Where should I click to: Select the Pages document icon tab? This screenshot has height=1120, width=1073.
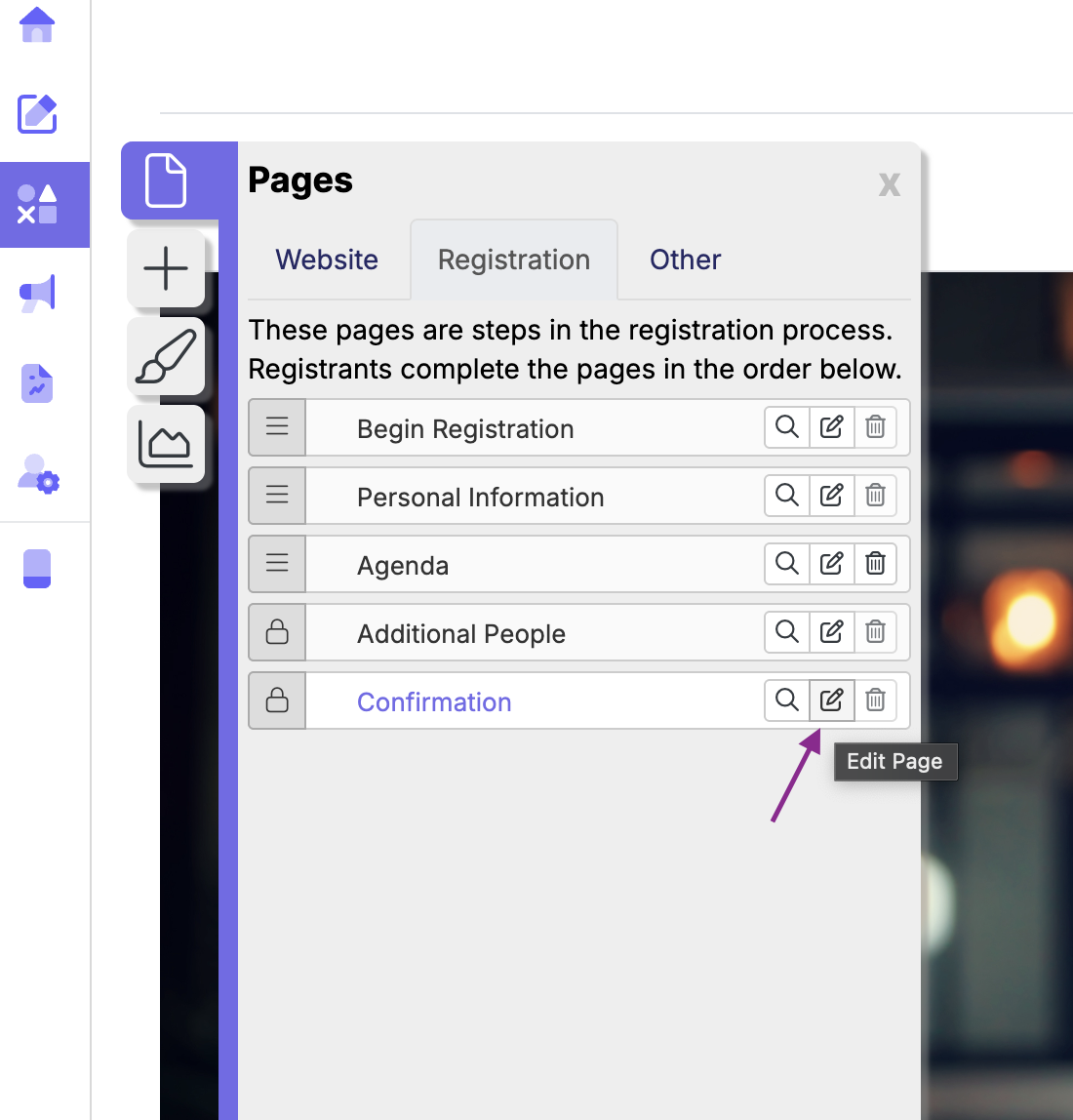click(166, 180)
